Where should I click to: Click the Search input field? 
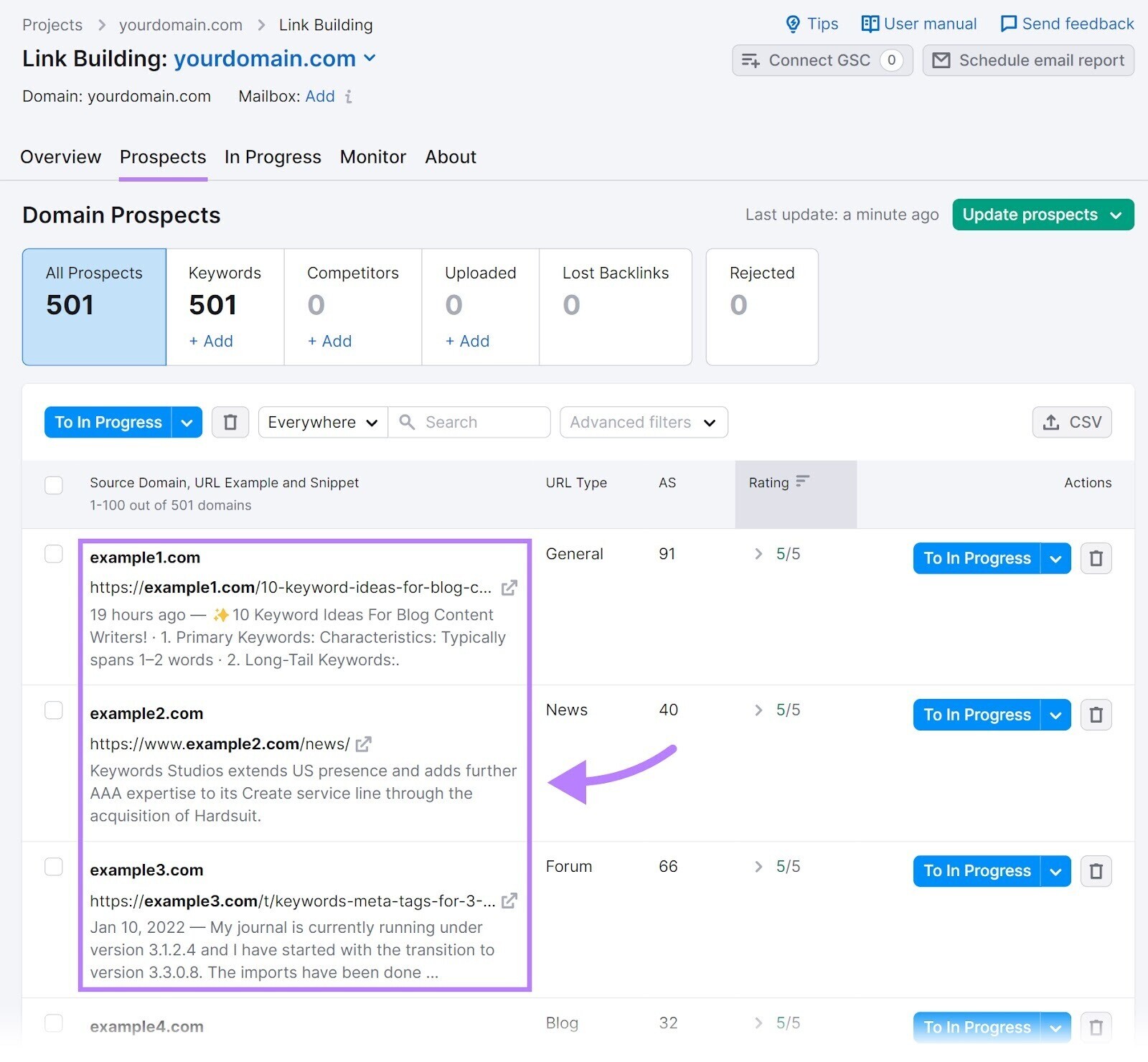[470, 422]
